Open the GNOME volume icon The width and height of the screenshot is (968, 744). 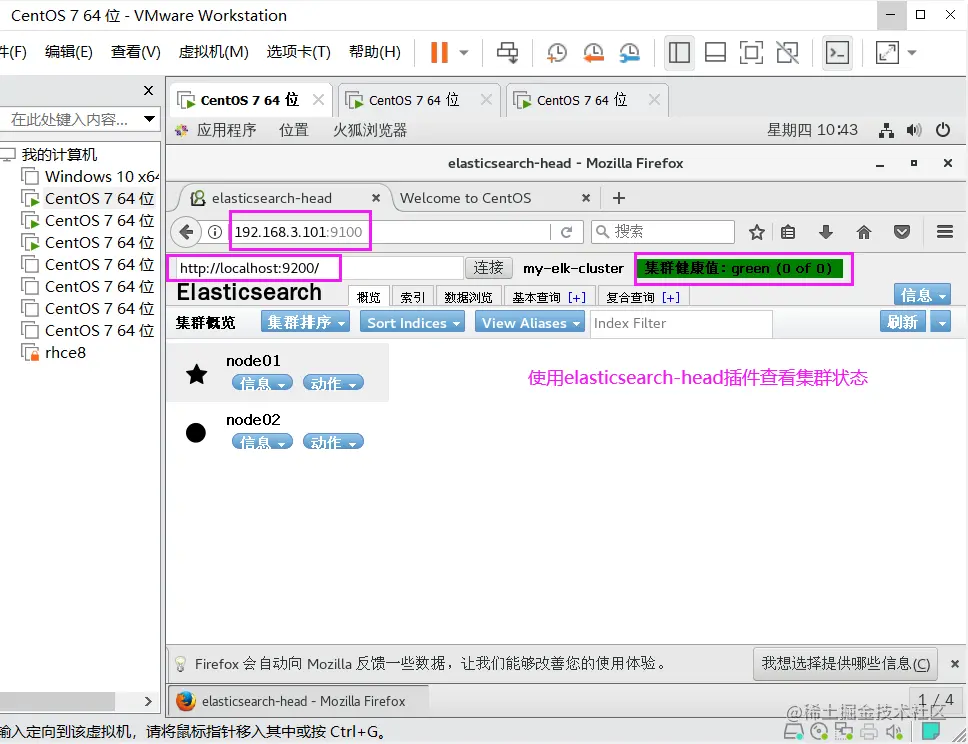click(914, 130)
